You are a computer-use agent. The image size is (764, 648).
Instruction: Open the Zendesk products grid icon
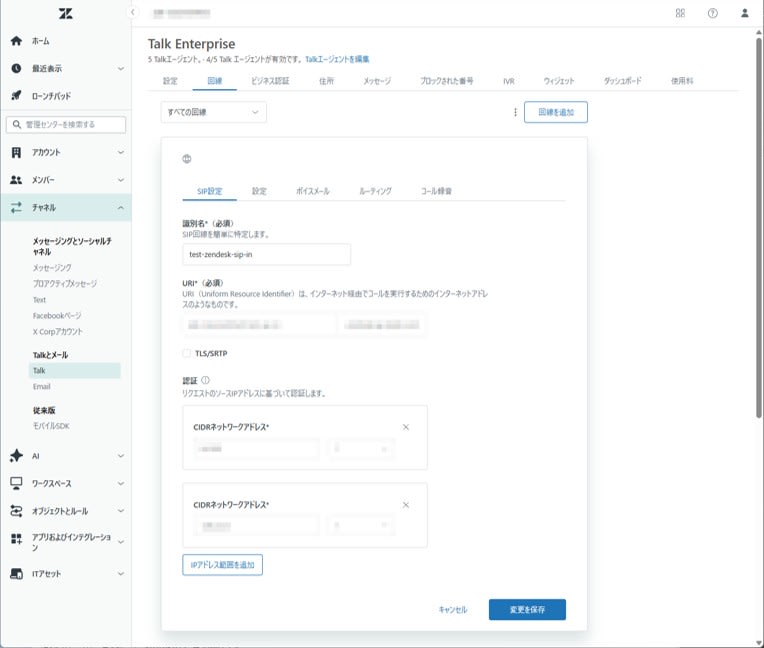(x=680, y=13)
